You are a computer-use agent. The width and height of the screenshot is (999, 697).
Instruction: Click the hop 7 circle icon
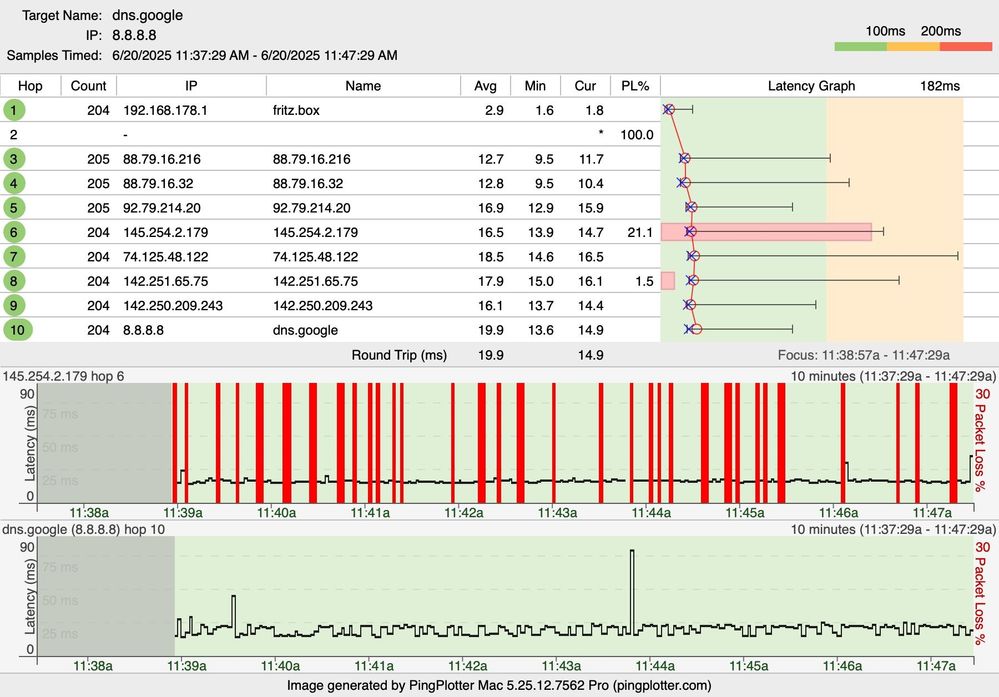tap(14, 257)
